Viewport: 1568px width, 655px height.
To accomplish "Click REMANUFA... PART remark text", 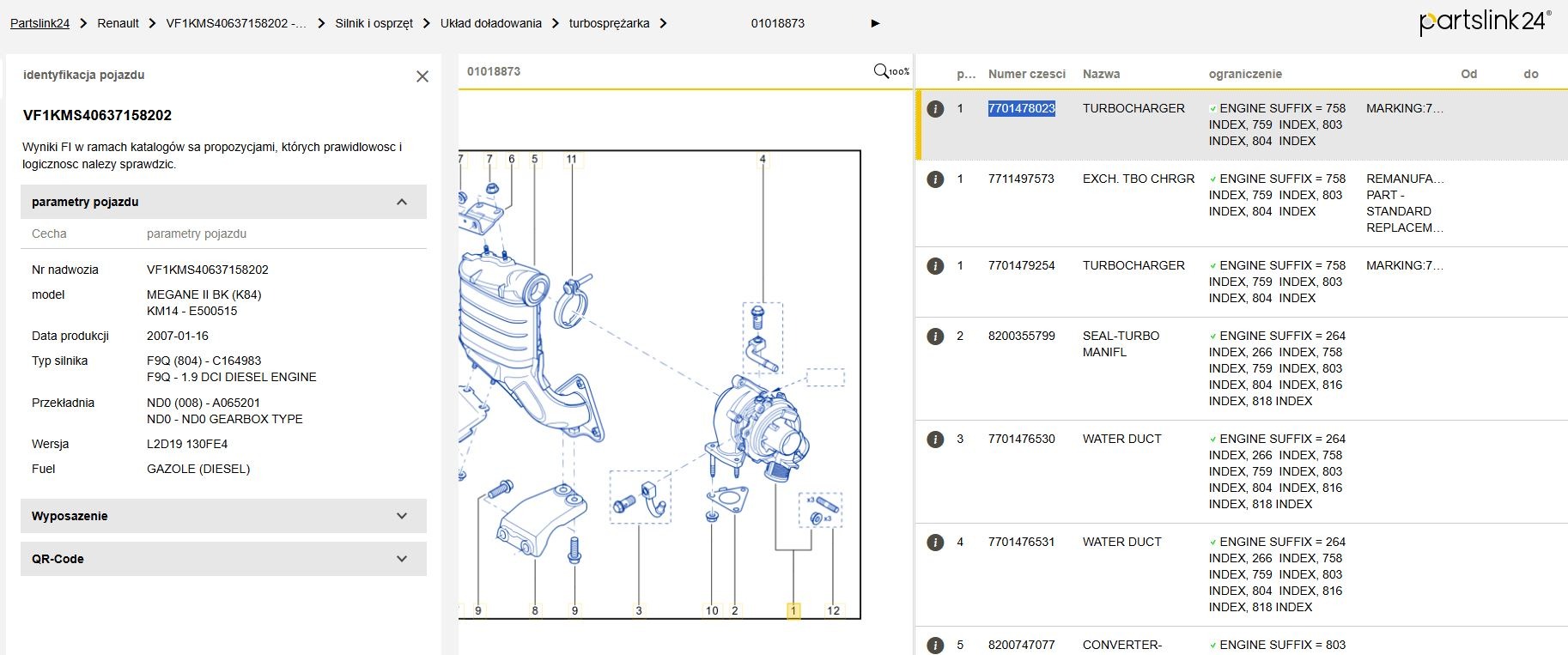I will coord(1405,203).
